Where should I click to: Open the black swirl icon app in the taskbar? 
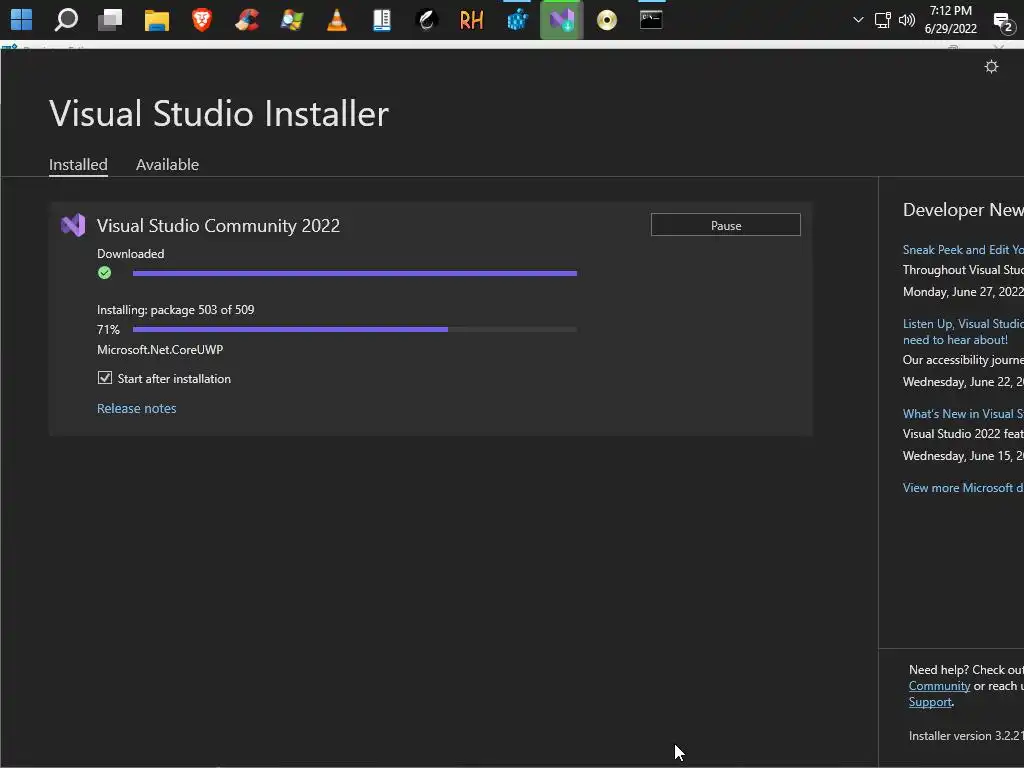426,20
